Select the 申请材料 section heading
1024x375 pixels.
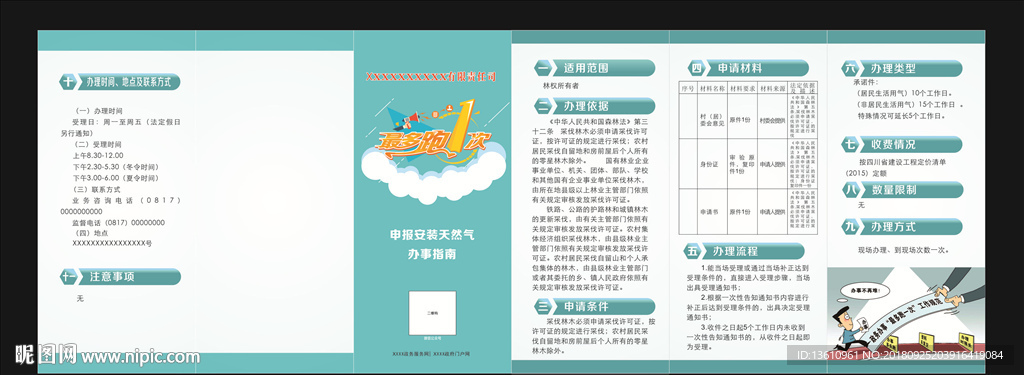[748, 68]
